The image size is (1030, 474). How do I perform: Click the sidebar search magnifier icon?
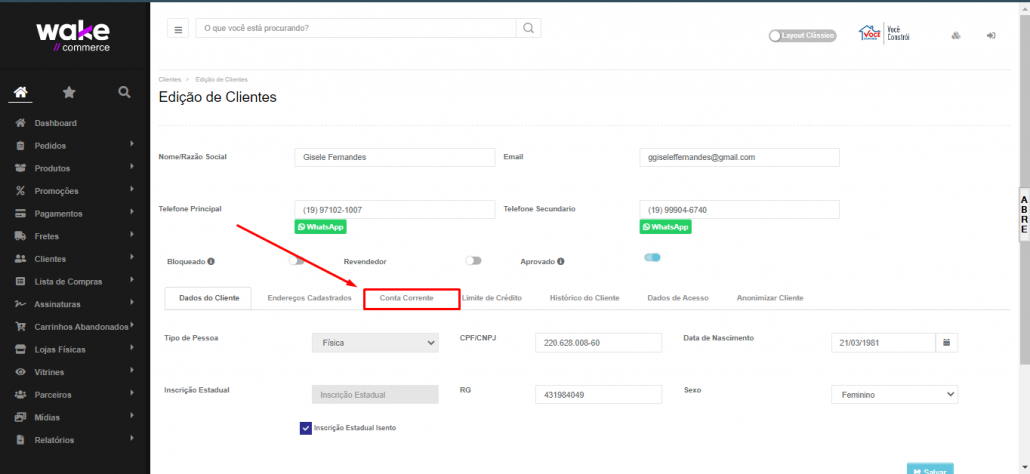124,92
